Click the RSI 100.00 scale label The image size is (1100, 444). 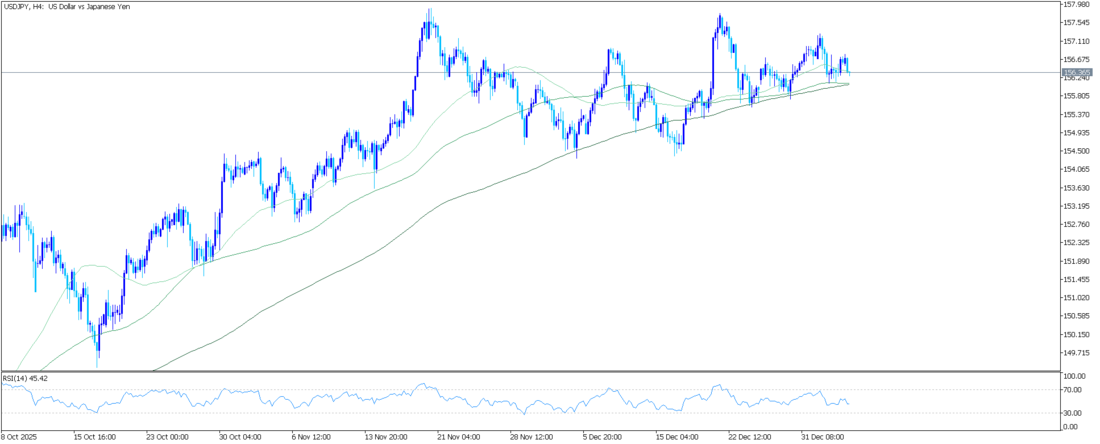coord(1076,376)
